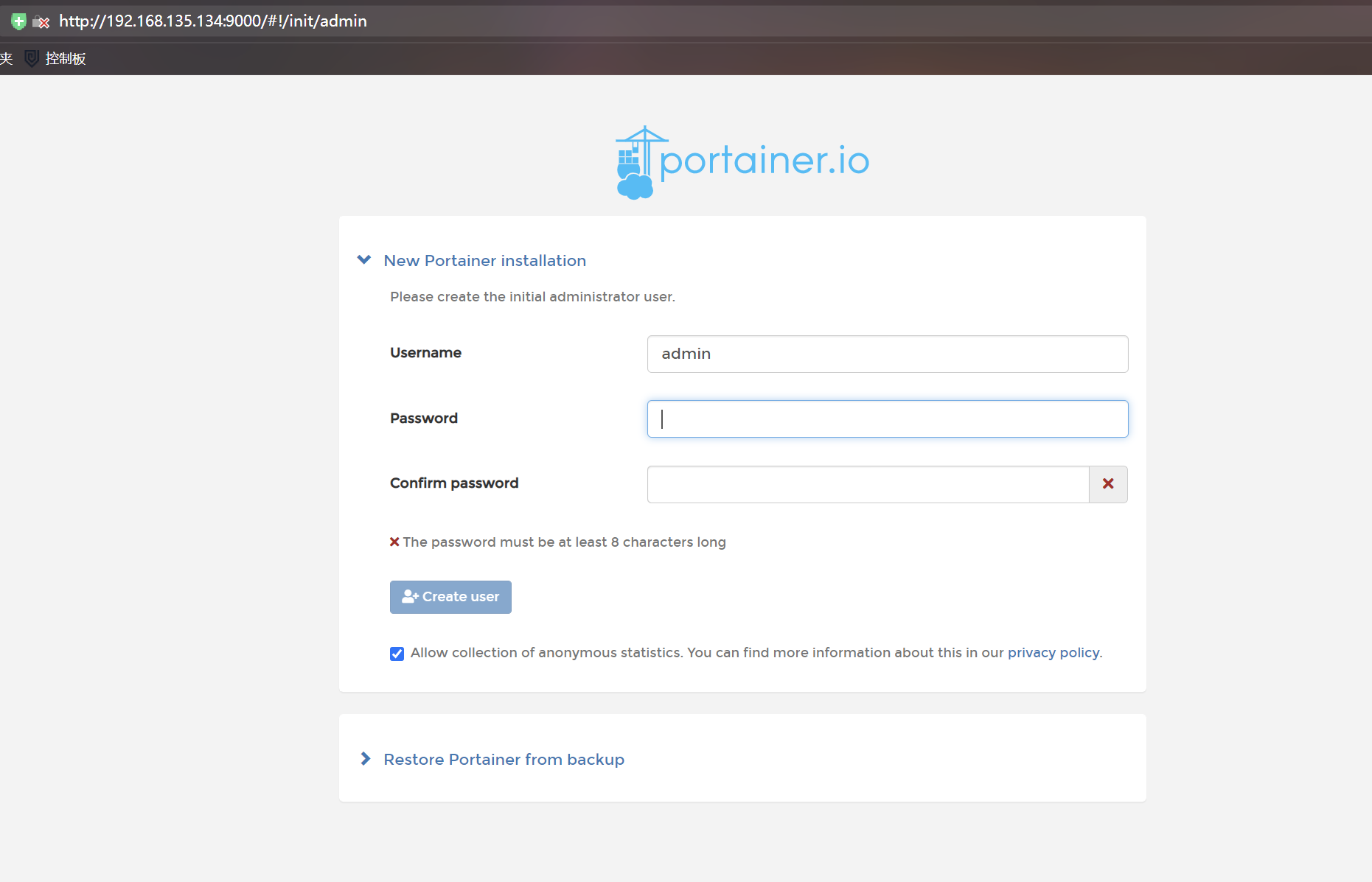Collapse the New Portainer installation section
Viewport: 1372px width, 882px height.
tap(364, 260)
